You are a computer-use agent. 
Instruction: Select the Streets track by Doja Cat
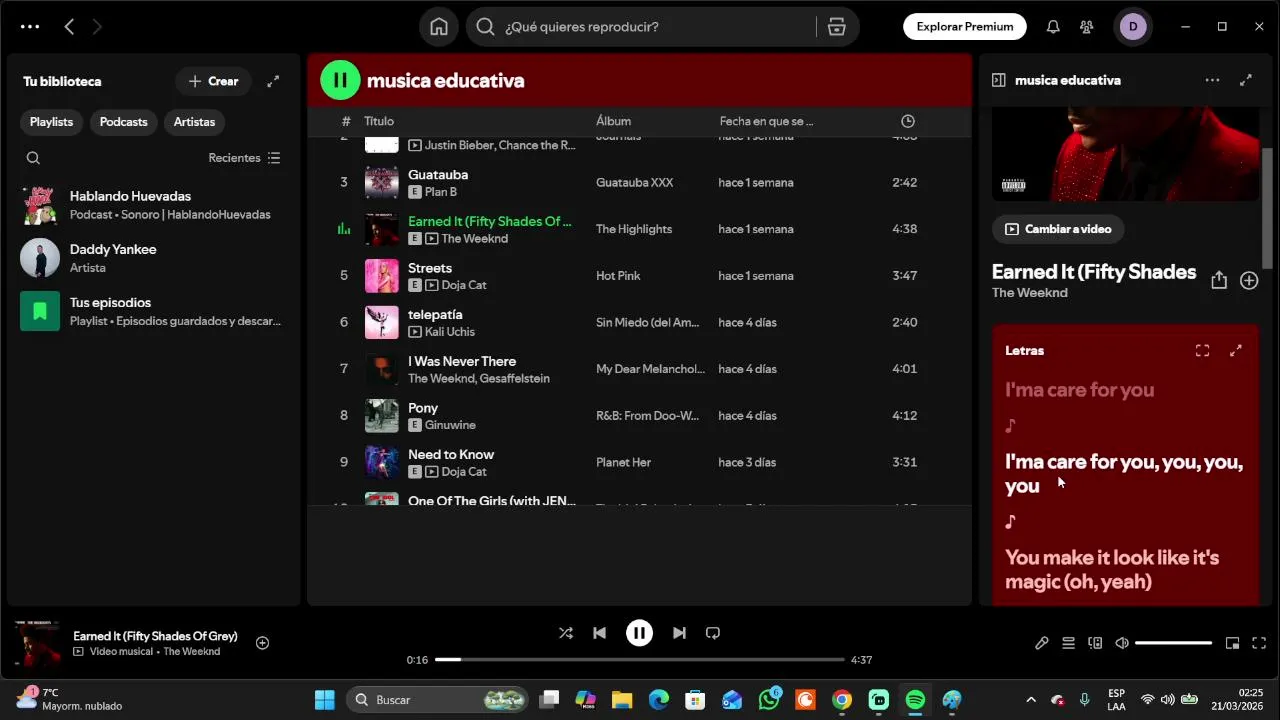click(x=640, y=276)
